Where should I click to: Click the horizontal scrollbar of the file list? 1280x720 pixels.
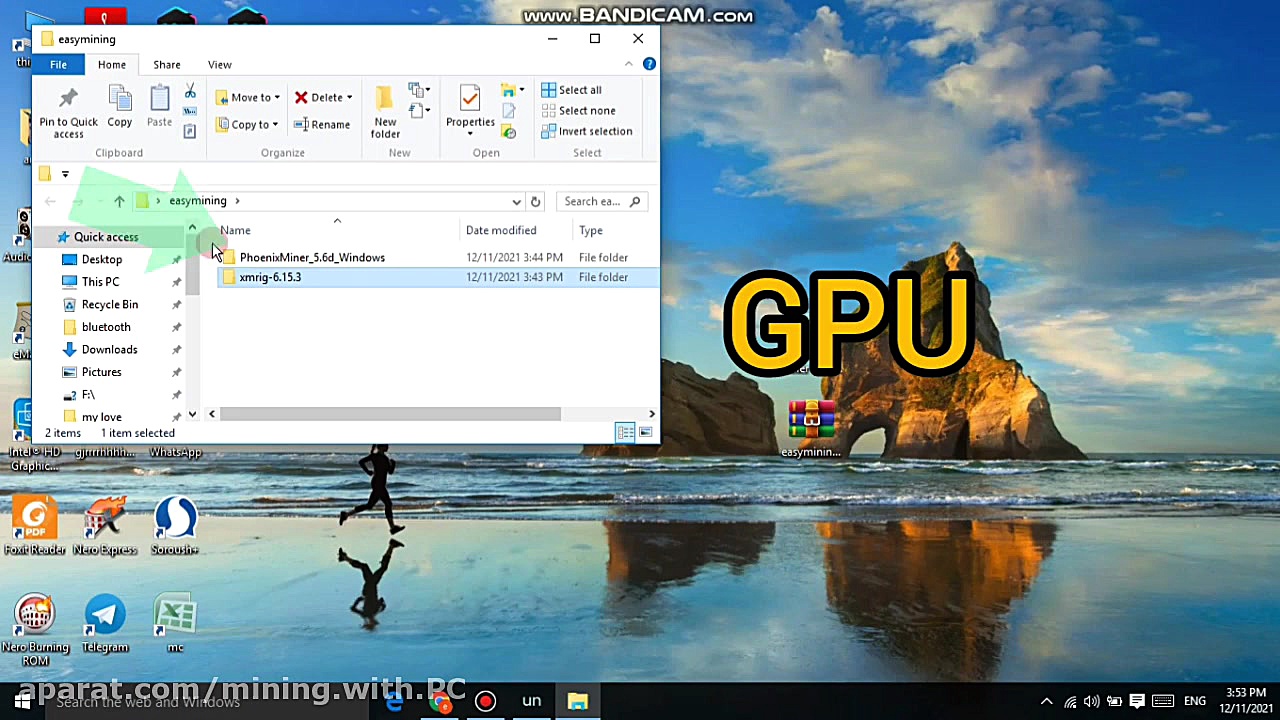pos(390,414)
